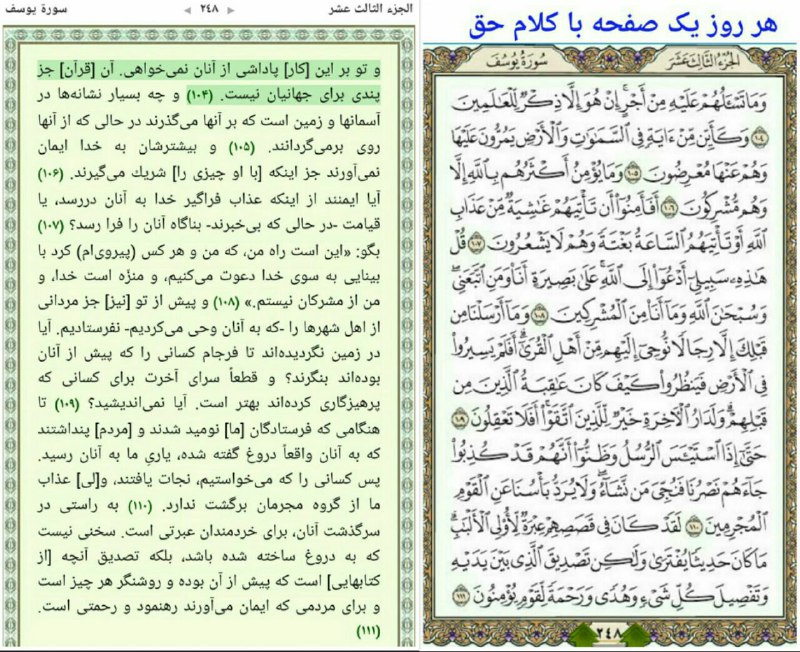Click the ornate 'سورة يوسف' cartouche on the Mushaf page
This screenshot has width=800, height=652.
516,62
